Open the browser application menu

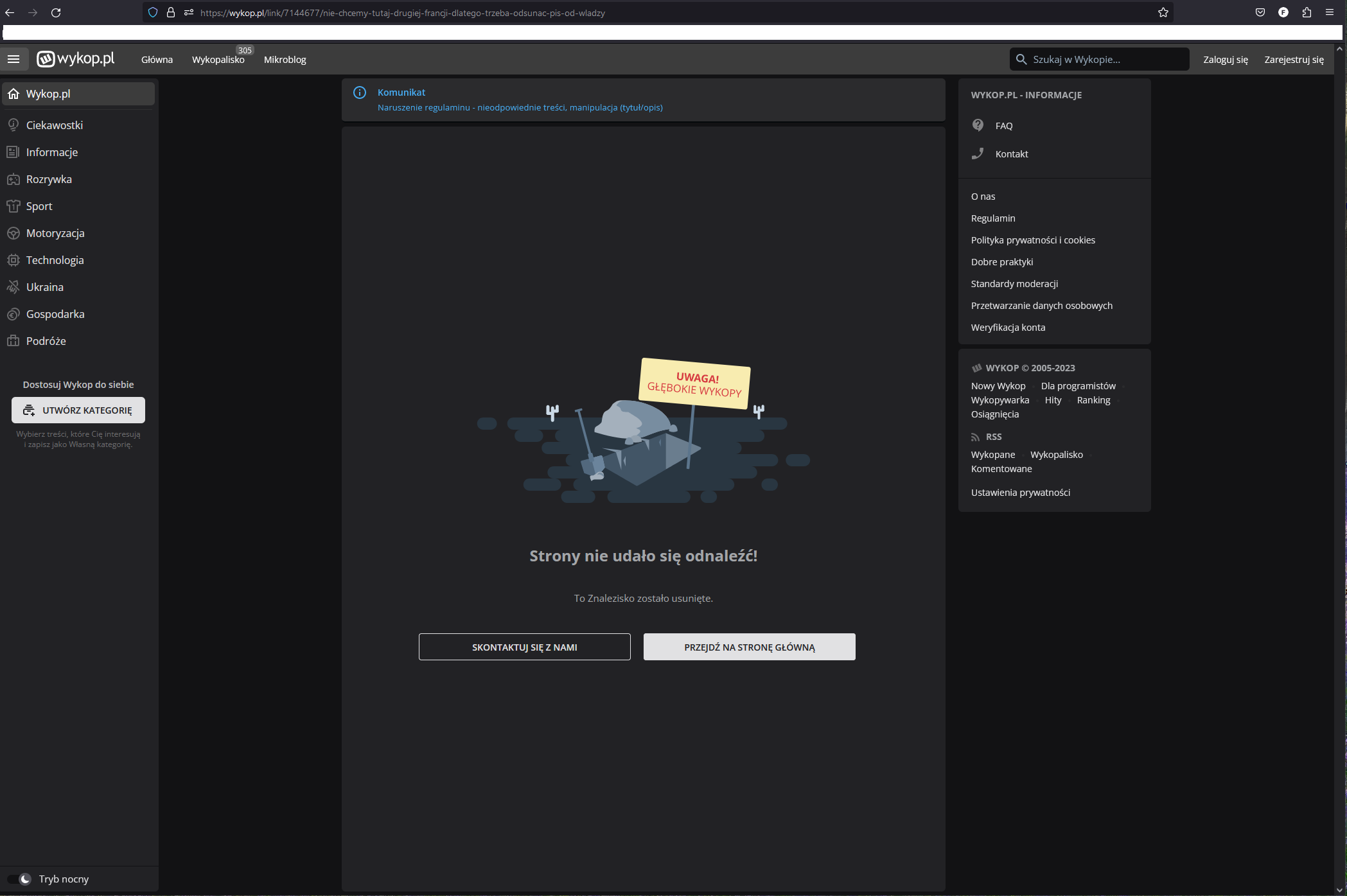tap(1330, 13)
